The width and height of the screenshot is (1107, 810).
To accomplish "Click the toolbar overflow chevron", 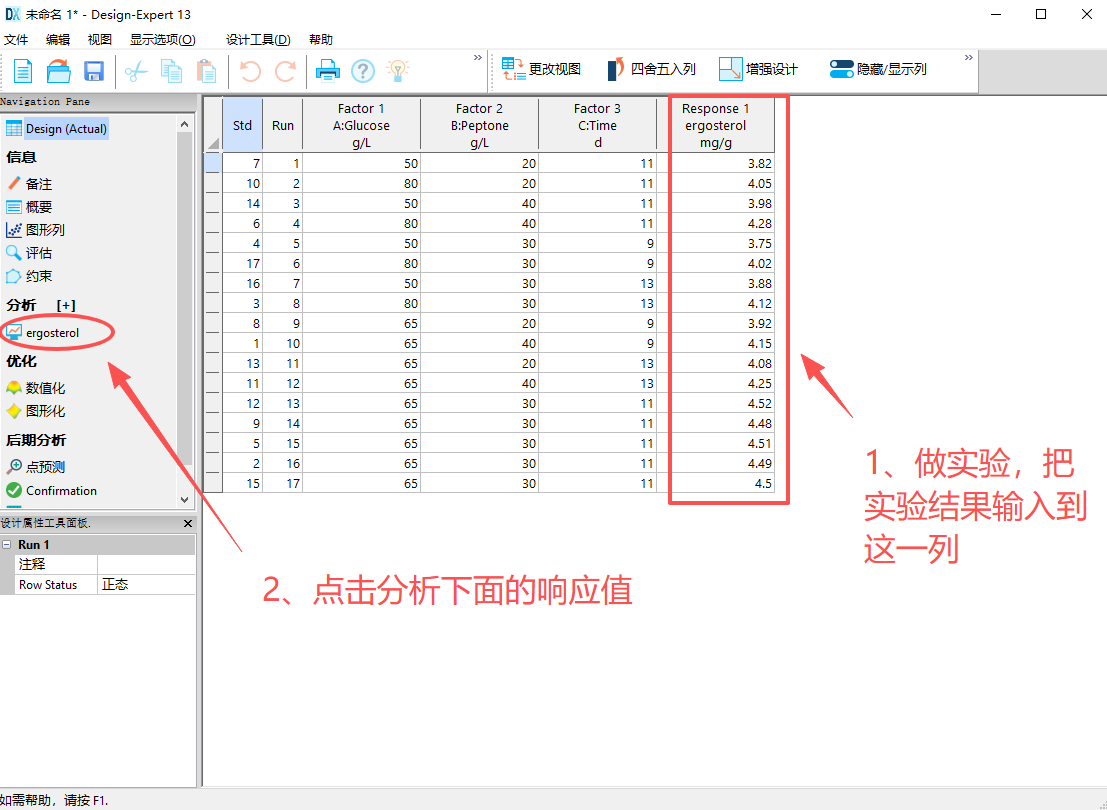I will coord(966,58).
